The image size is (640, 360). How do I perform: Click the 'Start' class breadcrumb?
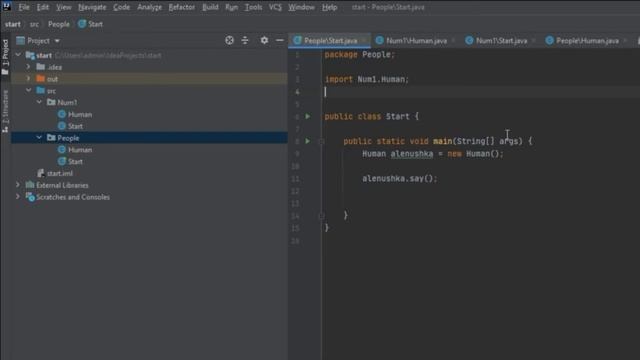(90, 24)
